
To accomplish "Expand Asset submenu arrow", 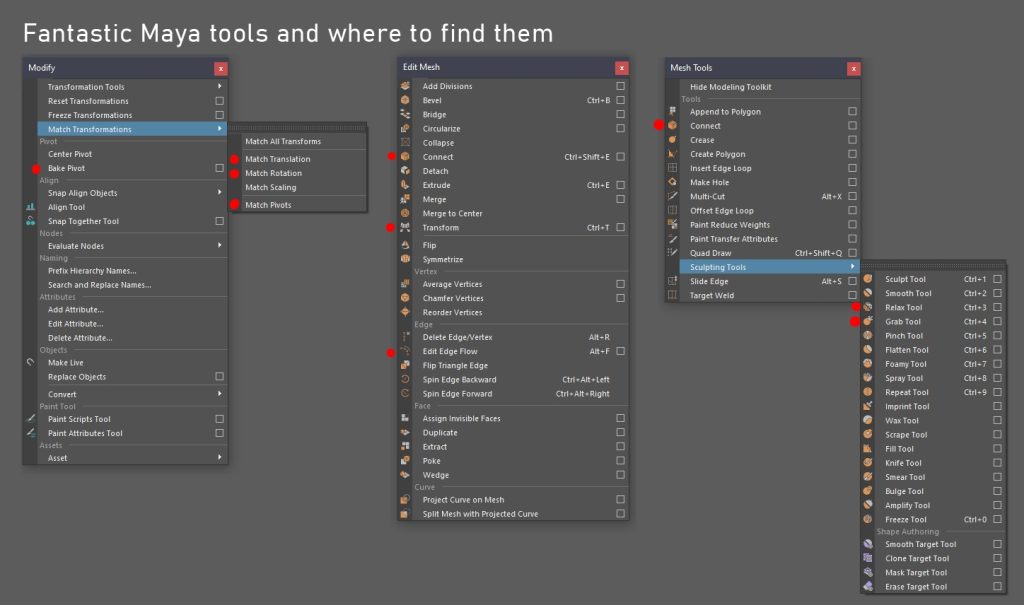I will 219,457.
